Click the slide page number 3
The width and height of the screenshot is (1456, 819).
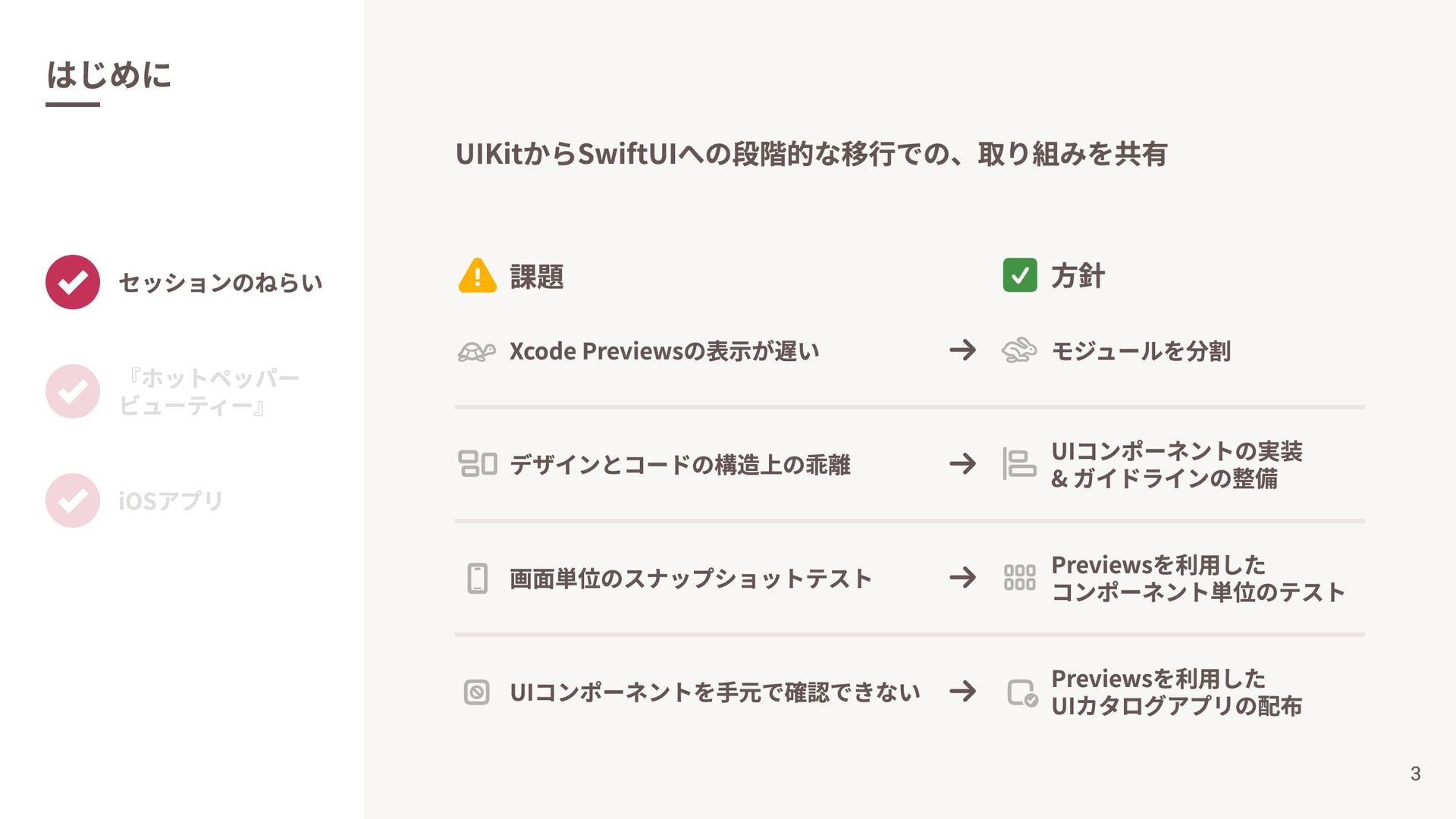[1415, 773]
